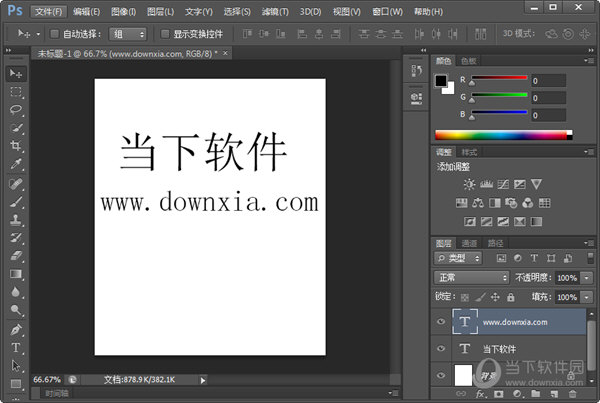Open the 不透明度 opacity arrow
Viewport: 600px width, 403px height.
587,278
